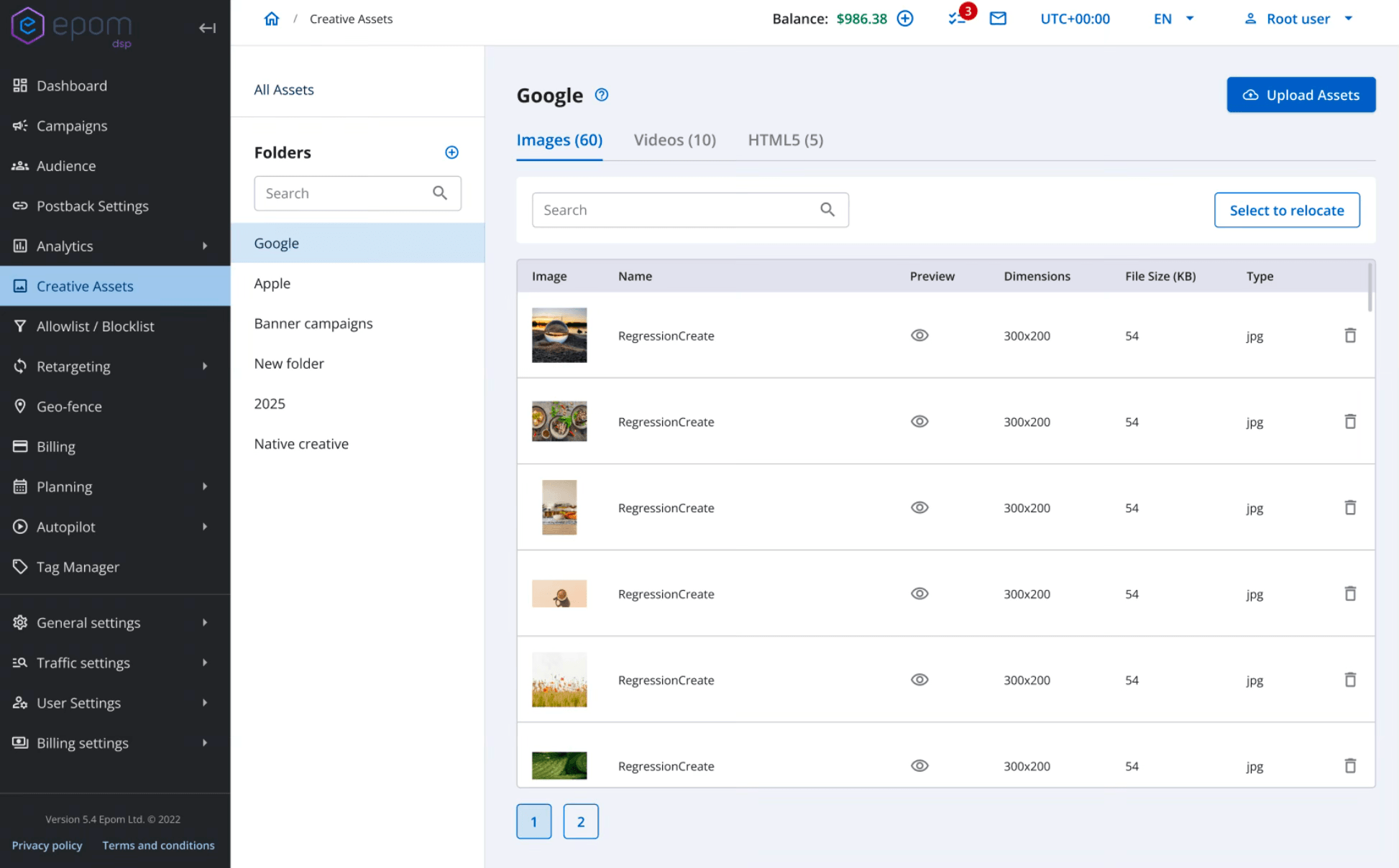Click Select to relocate button
Viewport: 1399px width, 868px height.
point(1287,210)
